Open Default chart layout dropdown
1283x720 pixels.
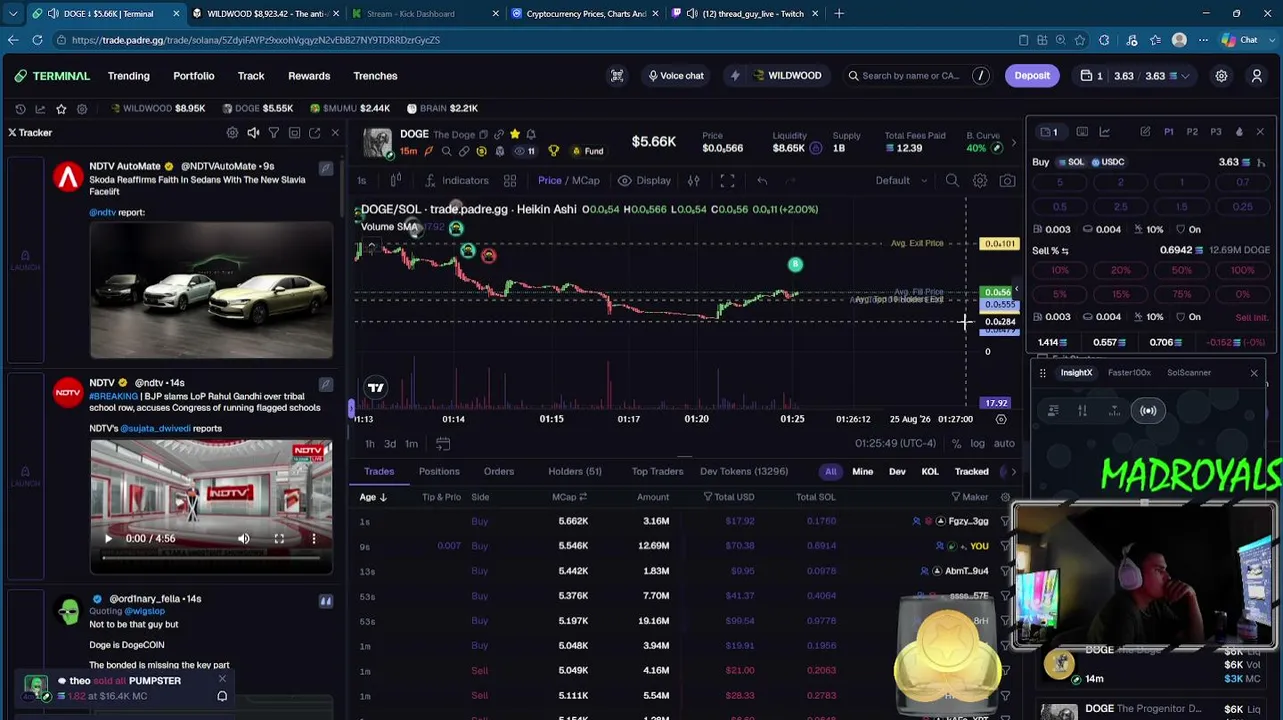[x=901, y=181]
